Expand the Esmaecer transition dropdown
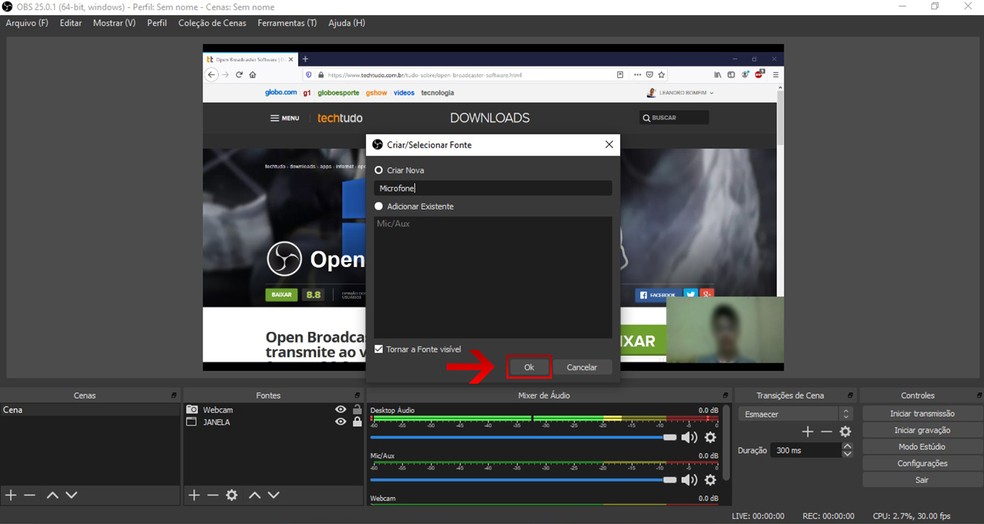The height and width of the screenshot is (524, 984). point(846,413)
